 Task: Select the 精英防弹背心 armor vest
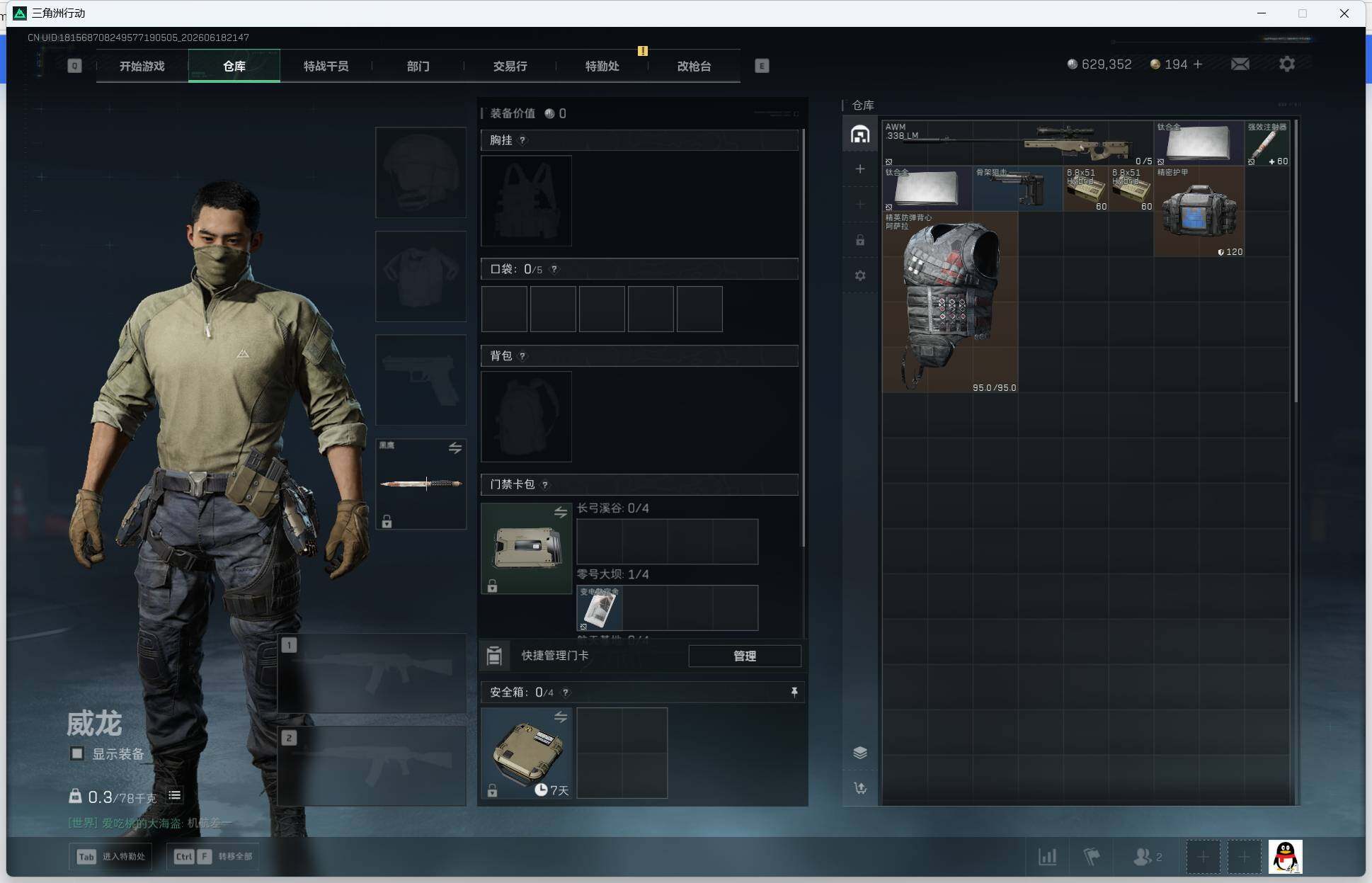click(950, 302)
